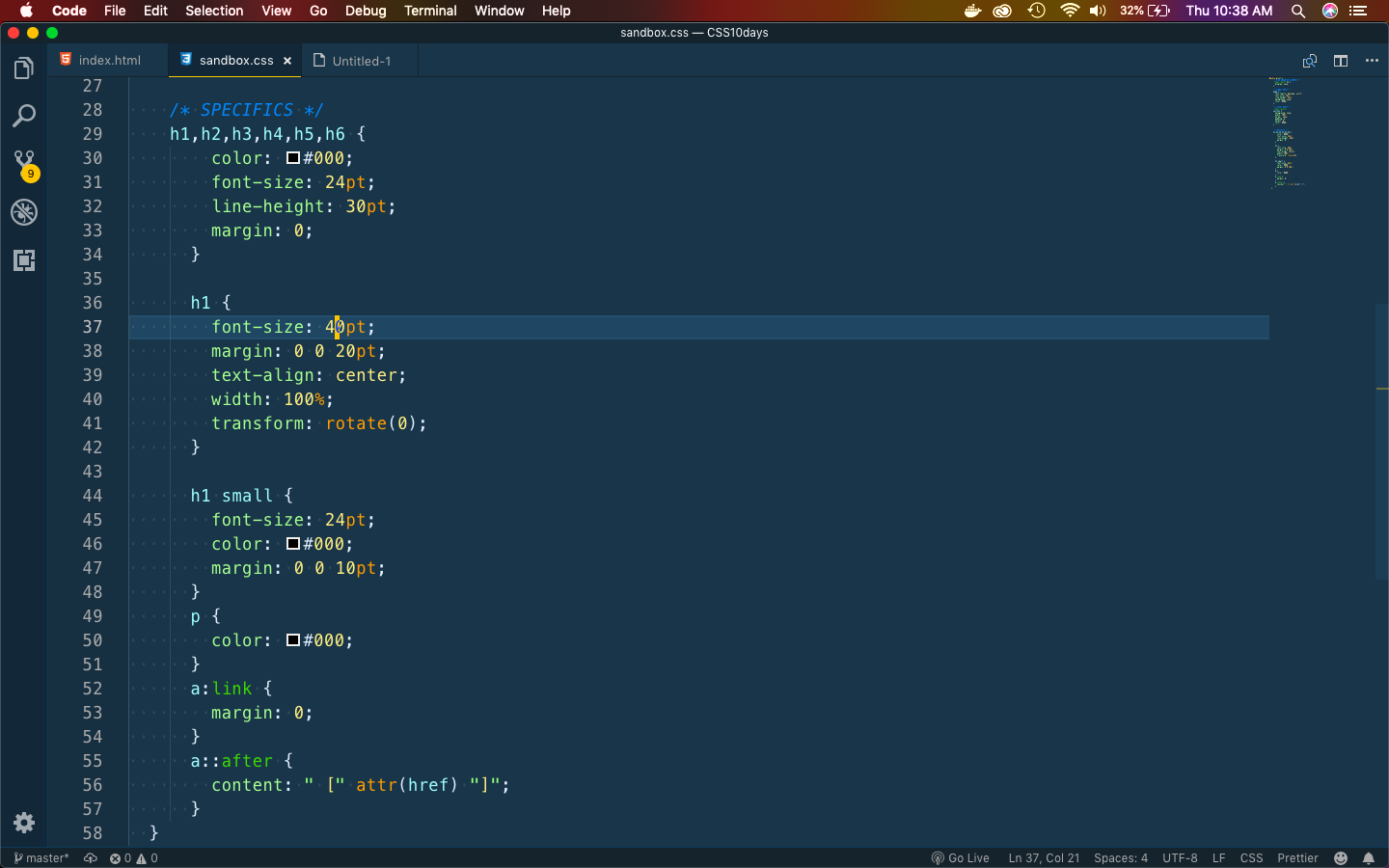Close the sandbox.css tab
The image size is (1389, 868).
(x=287, y=61)
